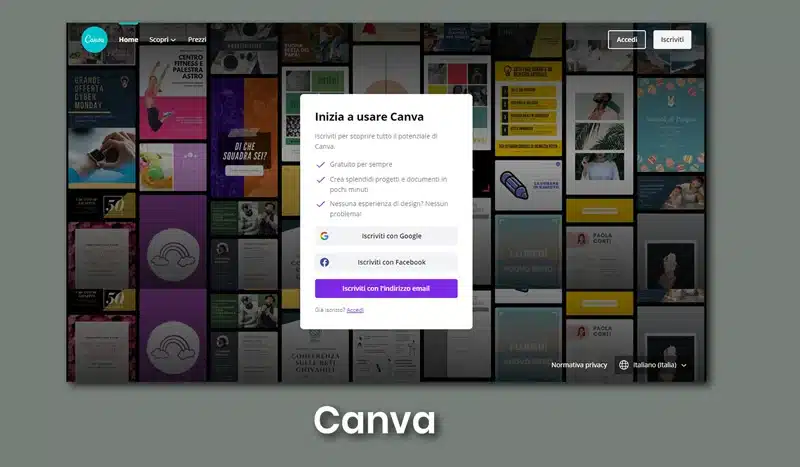Select the 'Di che squadra sei?' template
The width and height of the screenshot is (800, 467).
coord(244,137)
